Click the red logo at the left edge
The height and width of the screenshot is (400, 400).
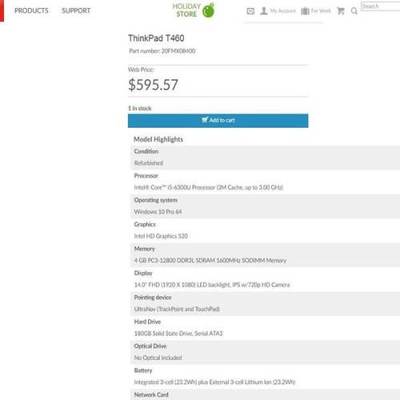2,11
